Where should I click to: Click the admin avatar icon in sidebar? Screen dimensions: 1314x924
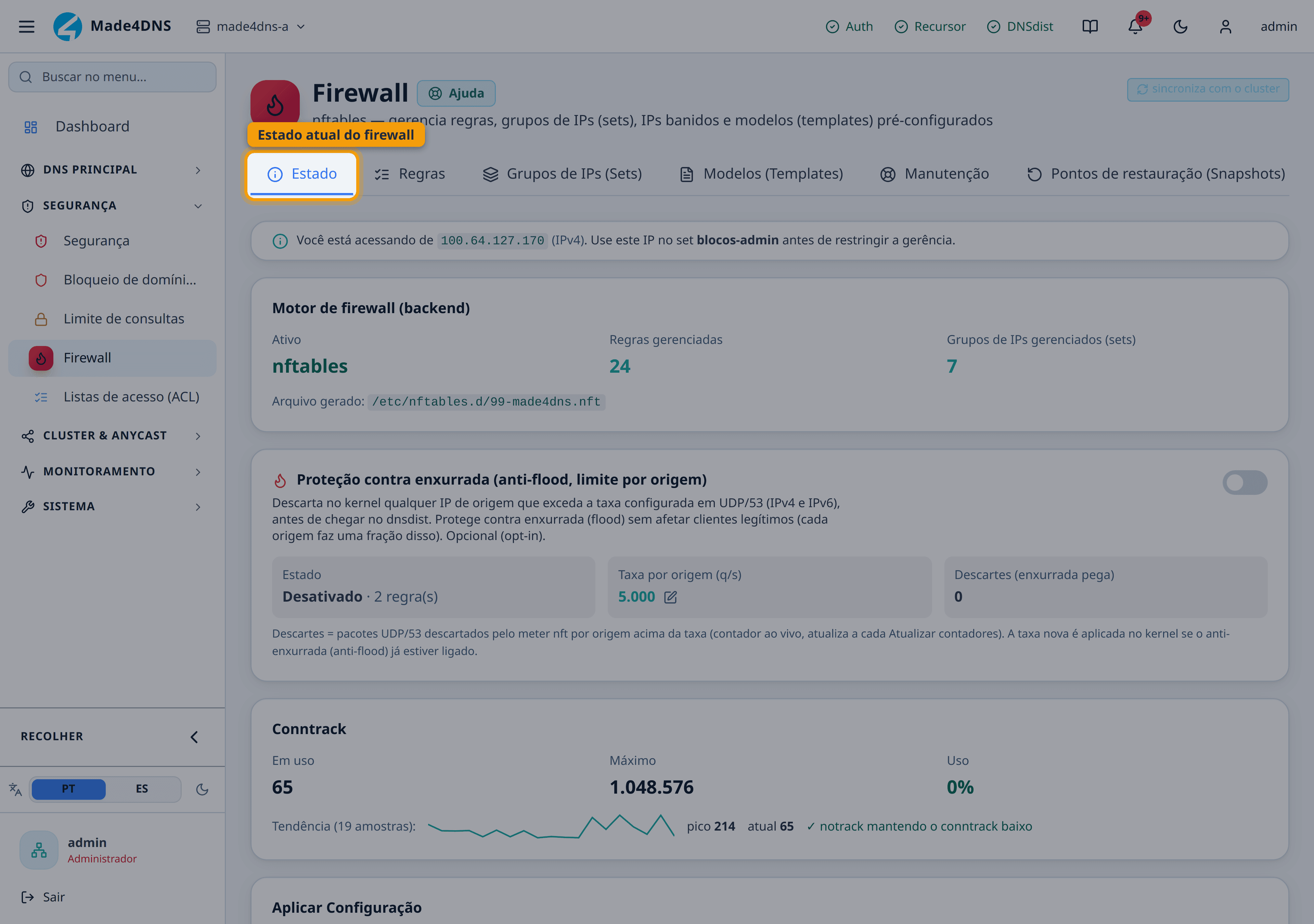39,850
